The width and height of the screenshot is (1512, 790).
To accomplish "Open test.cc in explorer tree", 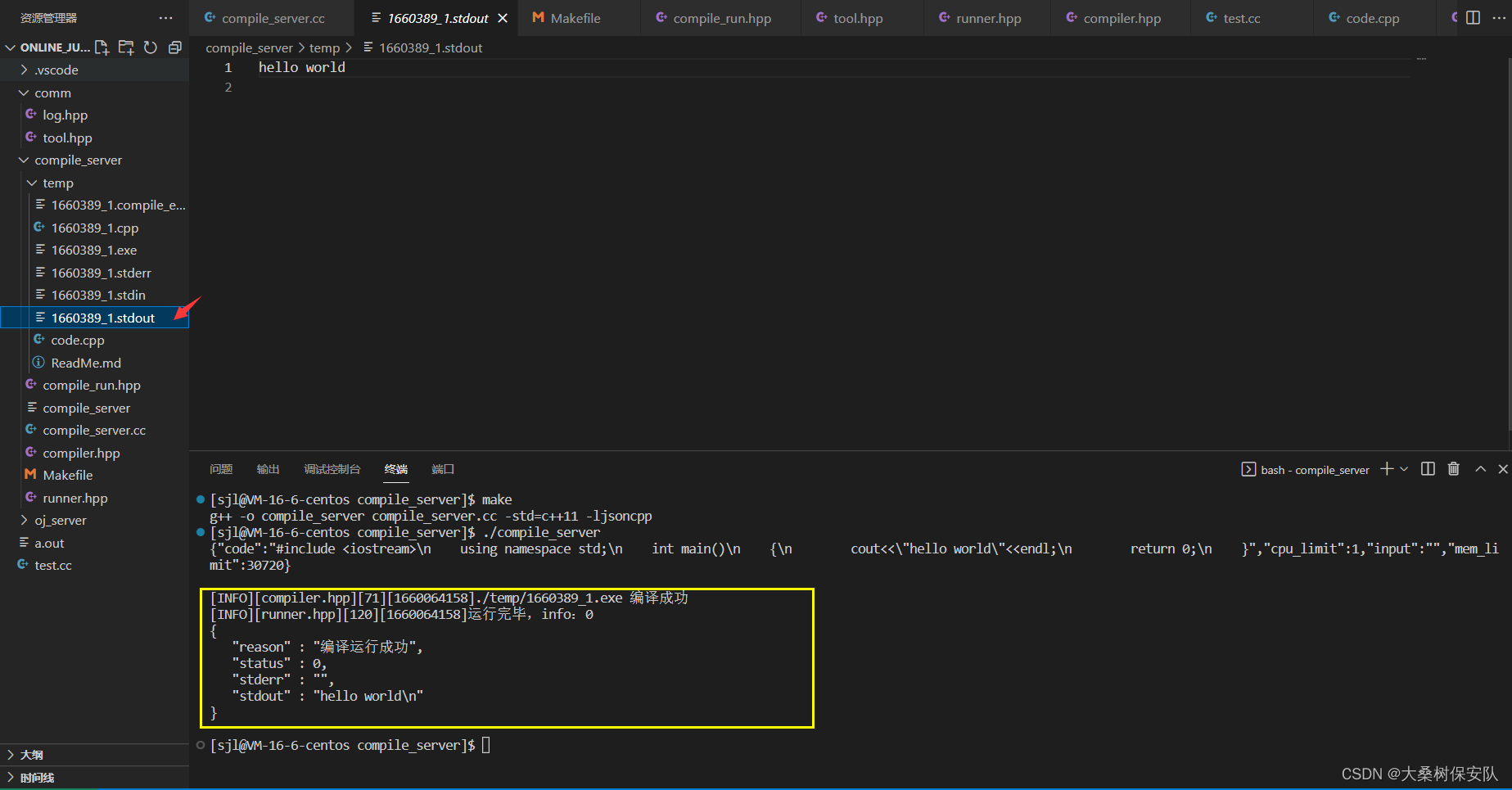I will [94, 566].
